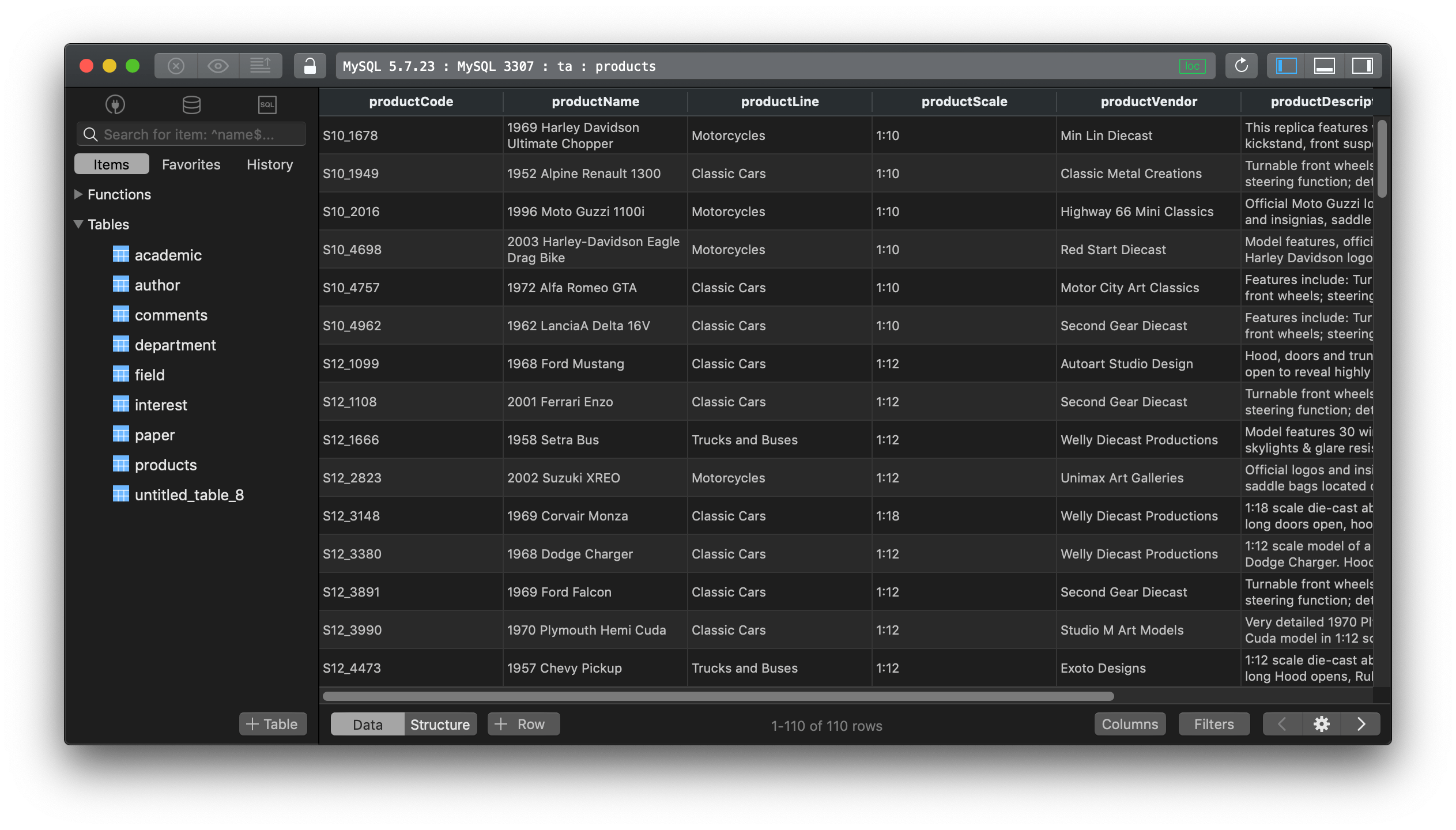Screen dimensions: 1456x830
Task: Click the horizontal scrollbar below the table
Action: pyautogui.click(x=718, y=696)
